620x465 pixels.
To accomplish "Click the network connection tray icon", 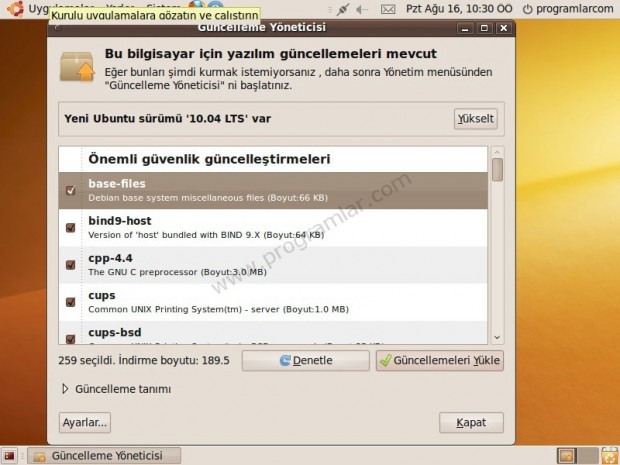I will click(x=342, y=9).
